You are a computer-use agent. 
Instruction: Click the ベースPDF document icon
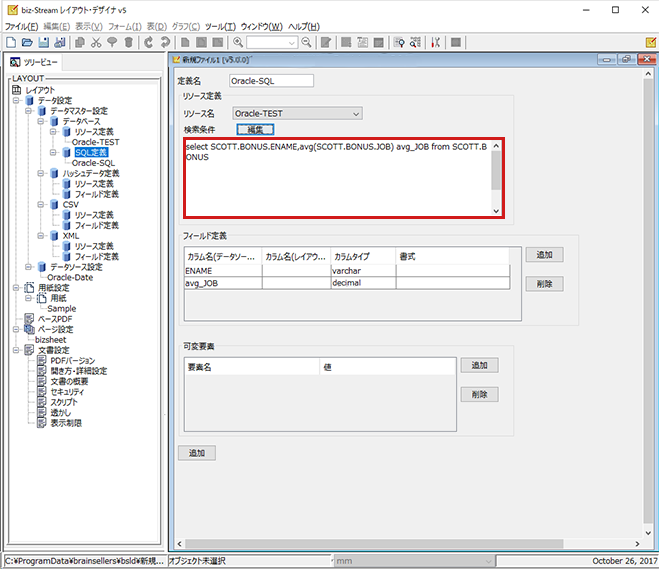pos(29,319)
